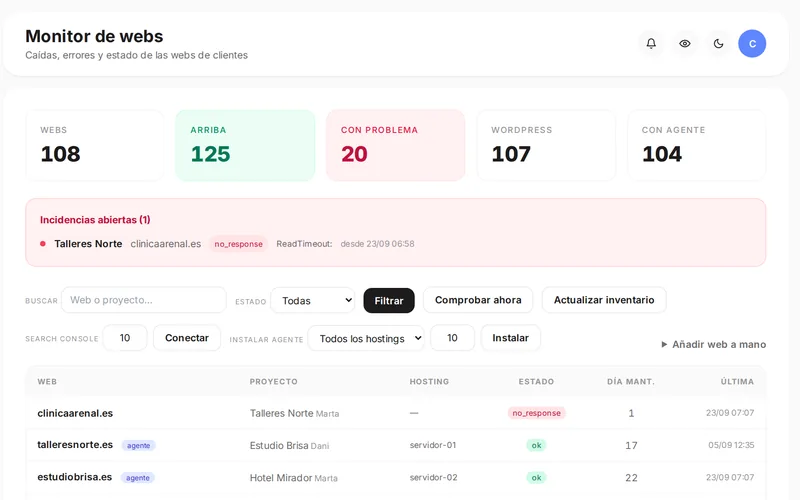
Task: Click the Día mant. column header
Action: pyautogui.click(x=631, y=382)
